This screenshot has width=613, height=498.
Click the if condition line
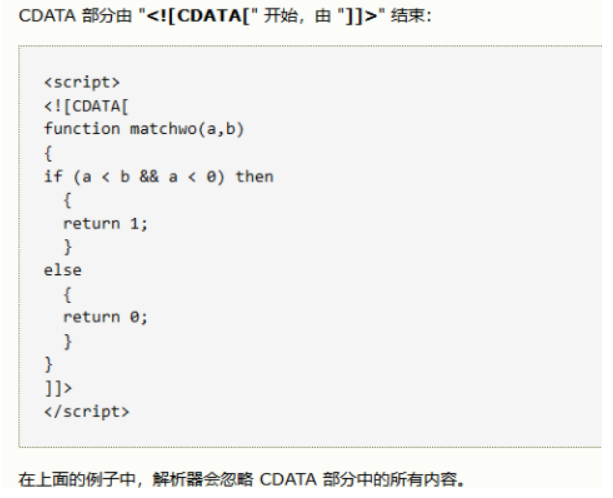point(159,177)
